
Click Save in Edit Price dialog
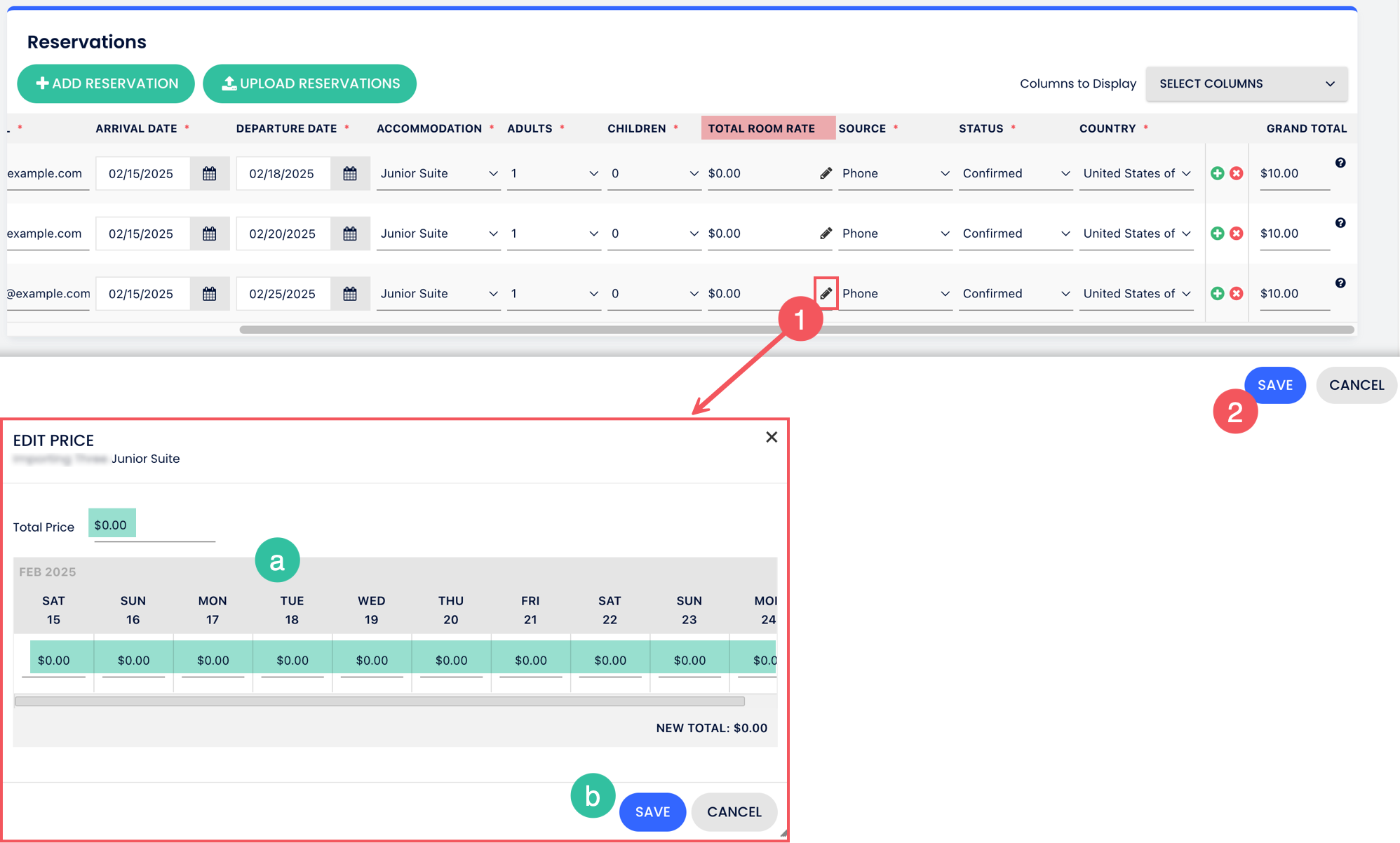tap(652, 811)
